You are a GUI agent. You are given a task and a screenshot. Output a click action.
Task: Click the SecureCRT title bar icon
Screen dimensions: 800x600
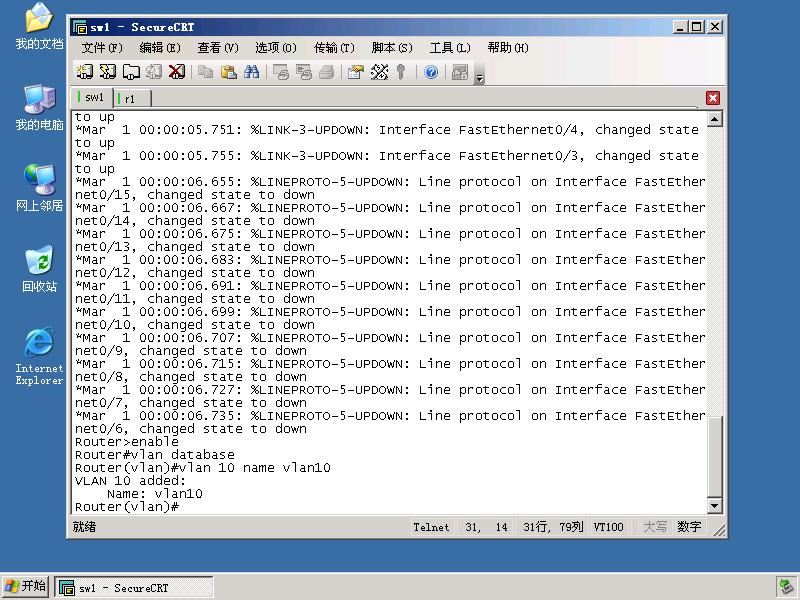[80, 27]
